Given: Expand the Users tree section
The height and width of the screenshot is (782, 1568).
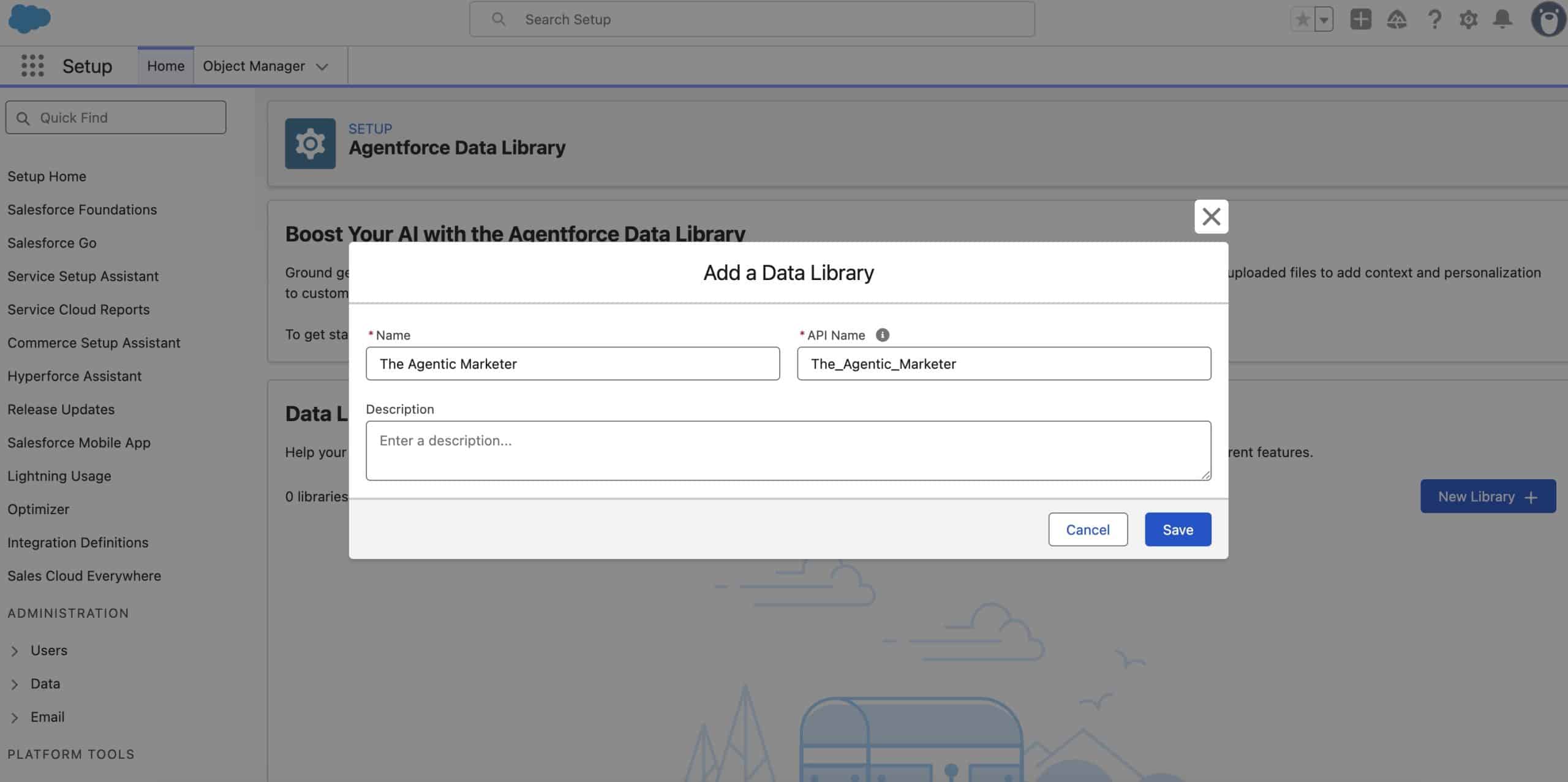Looking at the screenshot, I should 15,651.
